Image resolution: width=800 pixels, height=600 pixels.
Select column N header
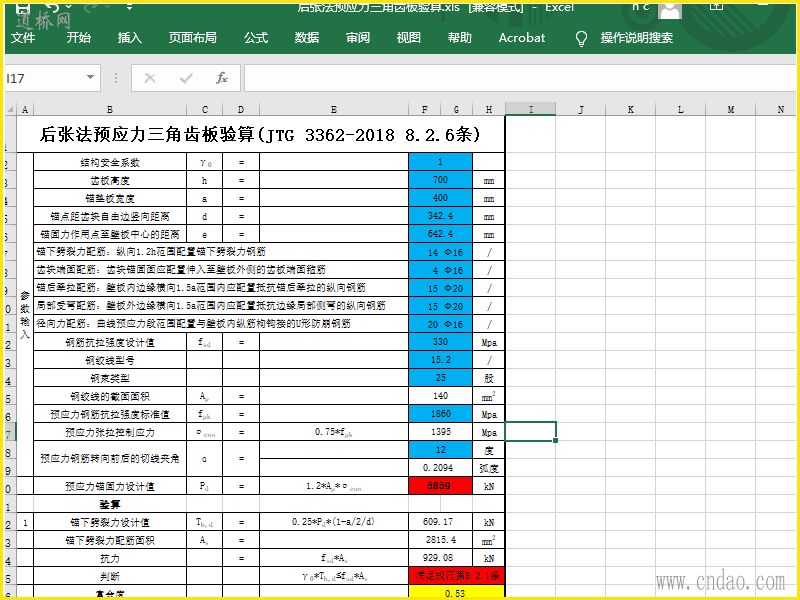778,109
